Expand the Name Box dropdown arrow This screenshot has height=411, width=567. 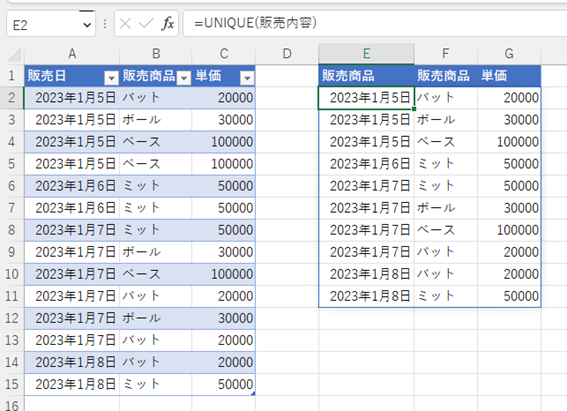coord(87,25)
